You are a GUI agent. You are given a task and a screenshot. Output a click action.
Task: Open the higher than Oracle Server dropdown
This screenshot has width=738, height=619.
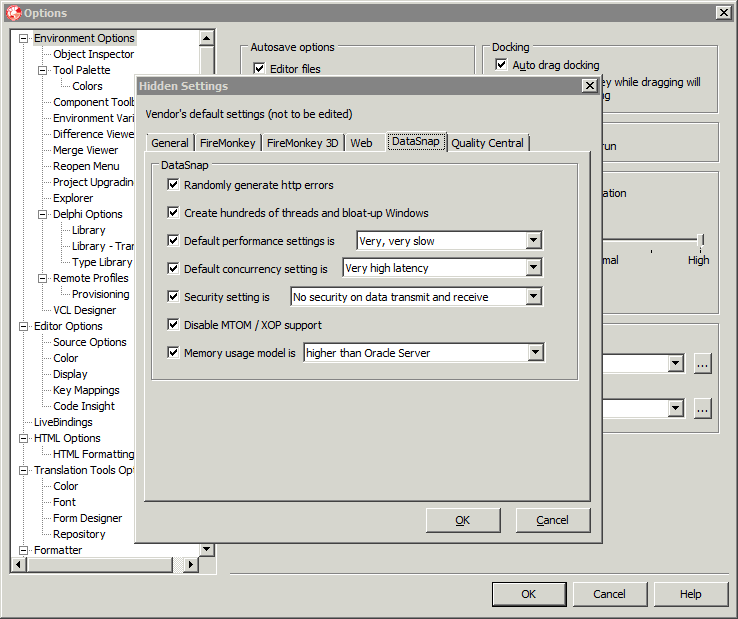[x=535, y=353]
